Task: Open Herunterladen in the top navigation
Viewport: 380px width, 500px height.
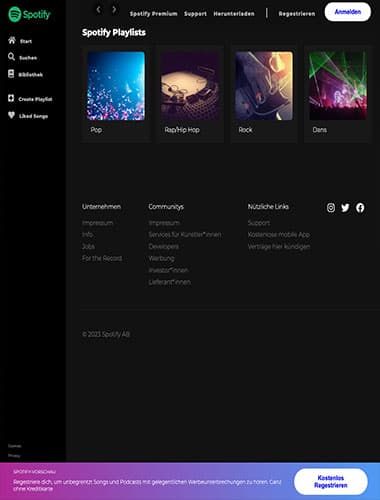Action: 234,14
